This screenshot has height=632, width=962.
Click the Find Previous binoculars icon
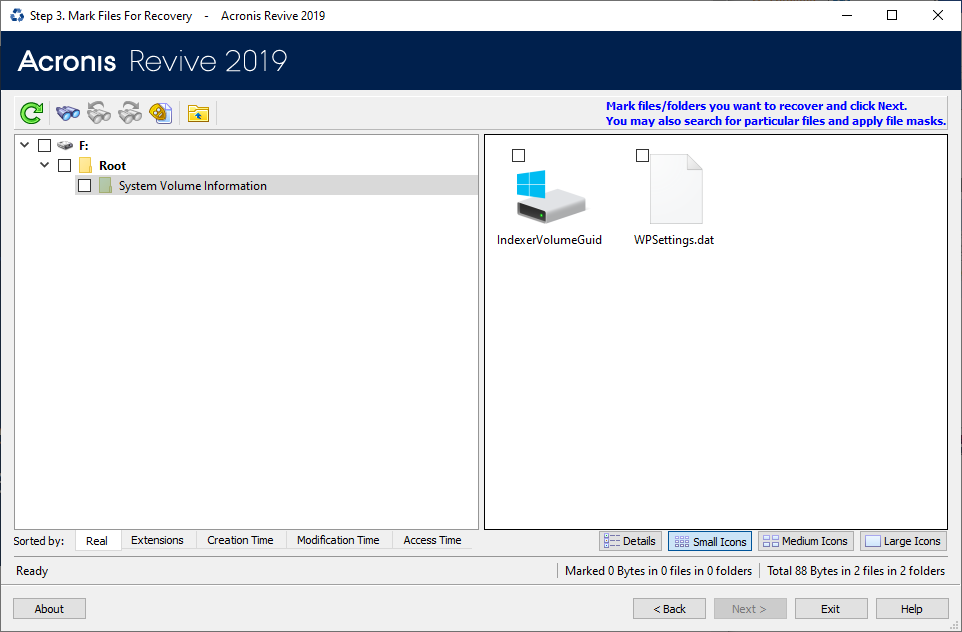99,113
